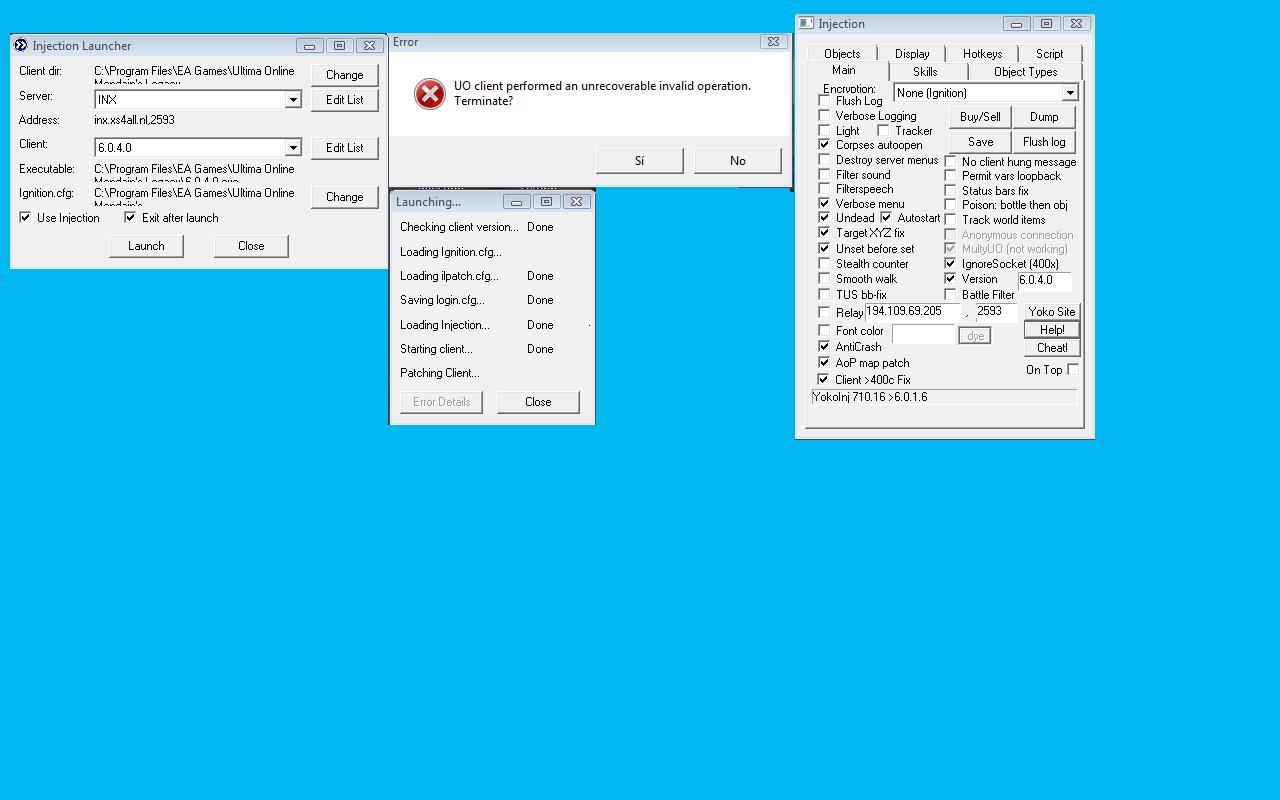Screen dimensions: 1280x800
Task: Open the Object Types tab
Action: point(1025,72)
